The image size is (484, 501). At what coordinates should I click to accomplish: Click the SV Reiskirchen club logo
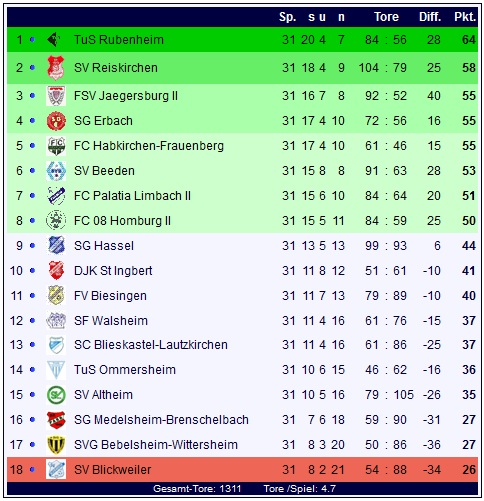pyautogui.click(x=56, y=68)
